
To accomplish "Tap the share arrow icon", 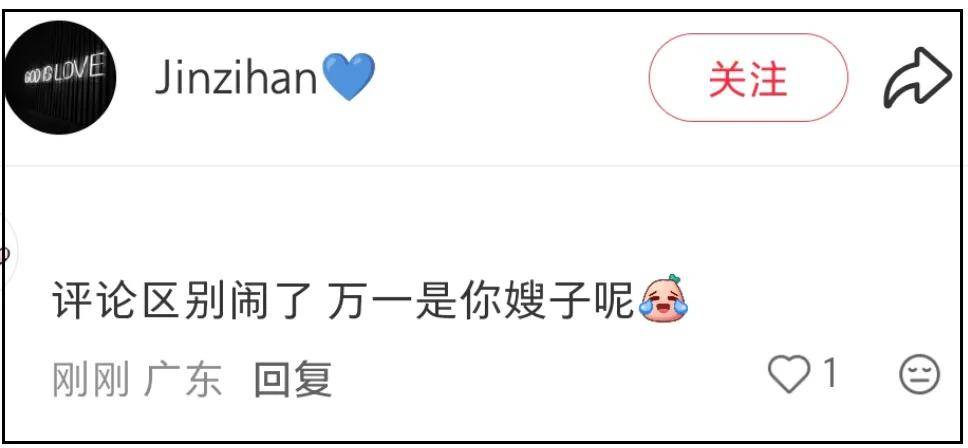I will 918,77.
